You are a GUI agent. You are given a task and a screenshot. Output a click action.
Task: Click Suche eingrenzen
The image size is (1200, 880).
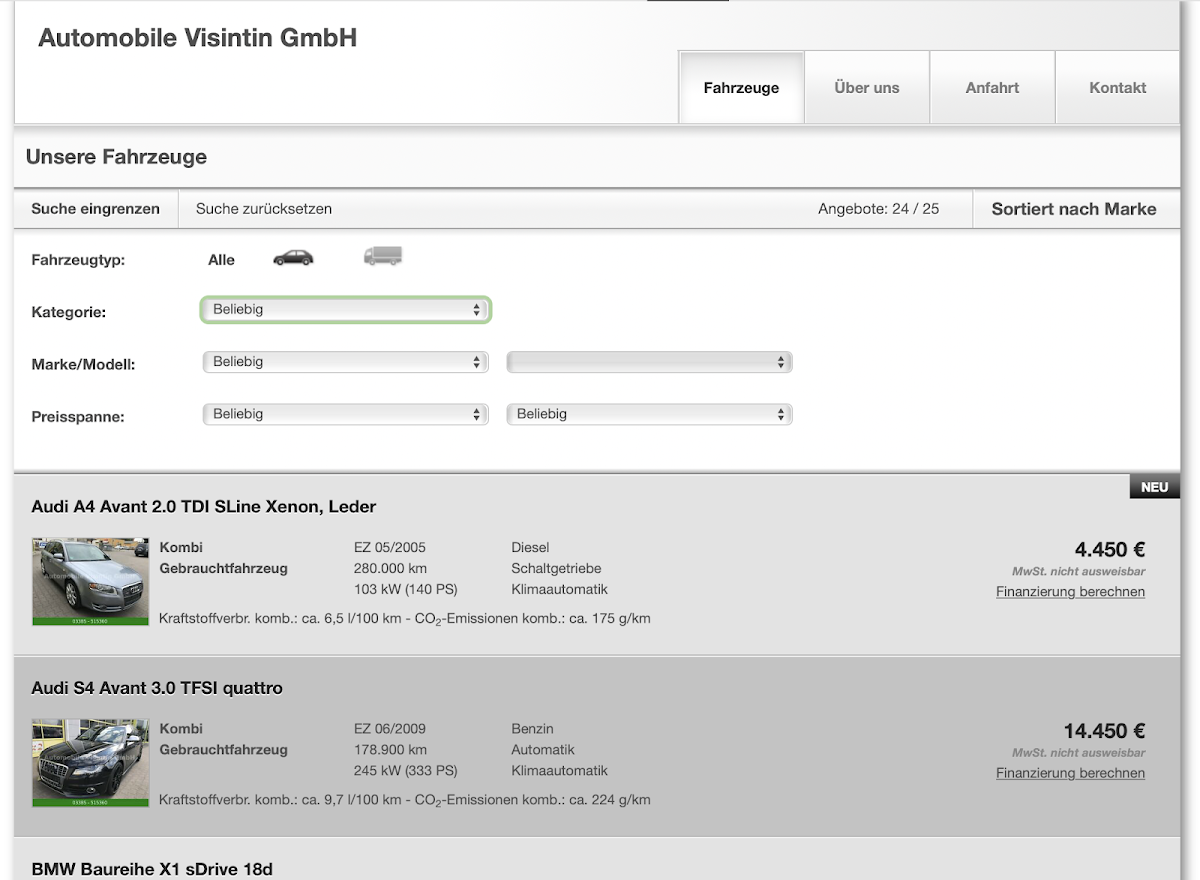point(95,209)
